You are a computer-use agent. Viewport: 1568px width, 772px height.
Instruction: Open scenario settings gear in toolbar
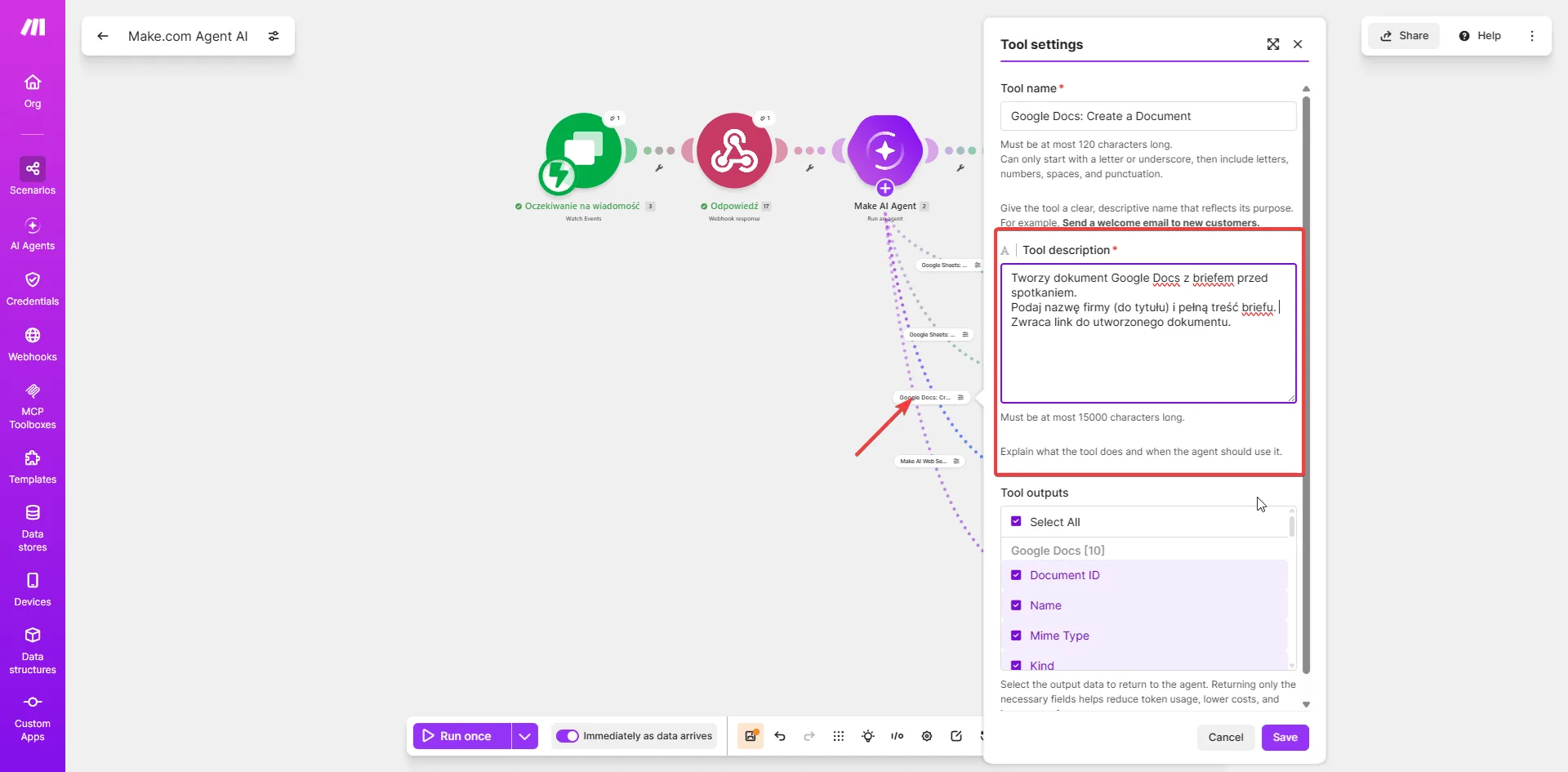[x=927, y=736]
